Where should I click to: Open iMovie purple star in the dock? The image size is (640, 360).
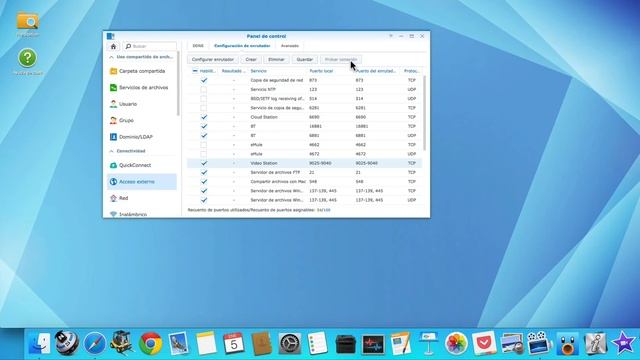click(623, 343)
